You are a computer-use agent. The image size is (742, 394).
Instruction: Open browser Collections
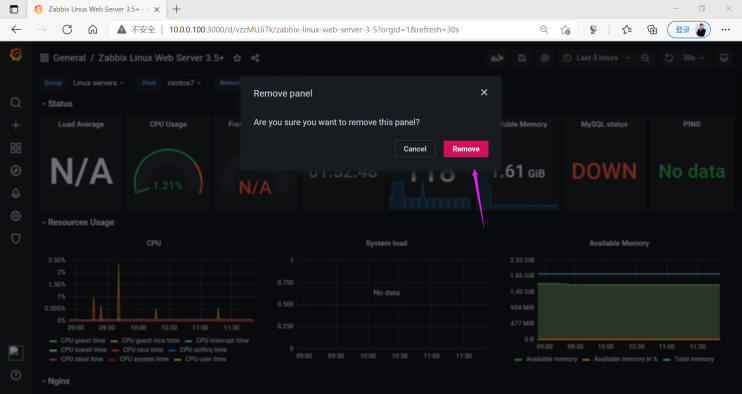click(x=652, y=30)
